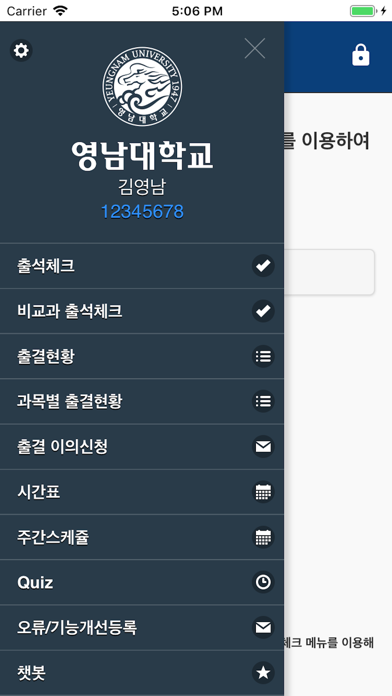This screenshot has width=392, height=696.
Task: Tap the list icon beside 출결현황
Action: pos(263,356)
